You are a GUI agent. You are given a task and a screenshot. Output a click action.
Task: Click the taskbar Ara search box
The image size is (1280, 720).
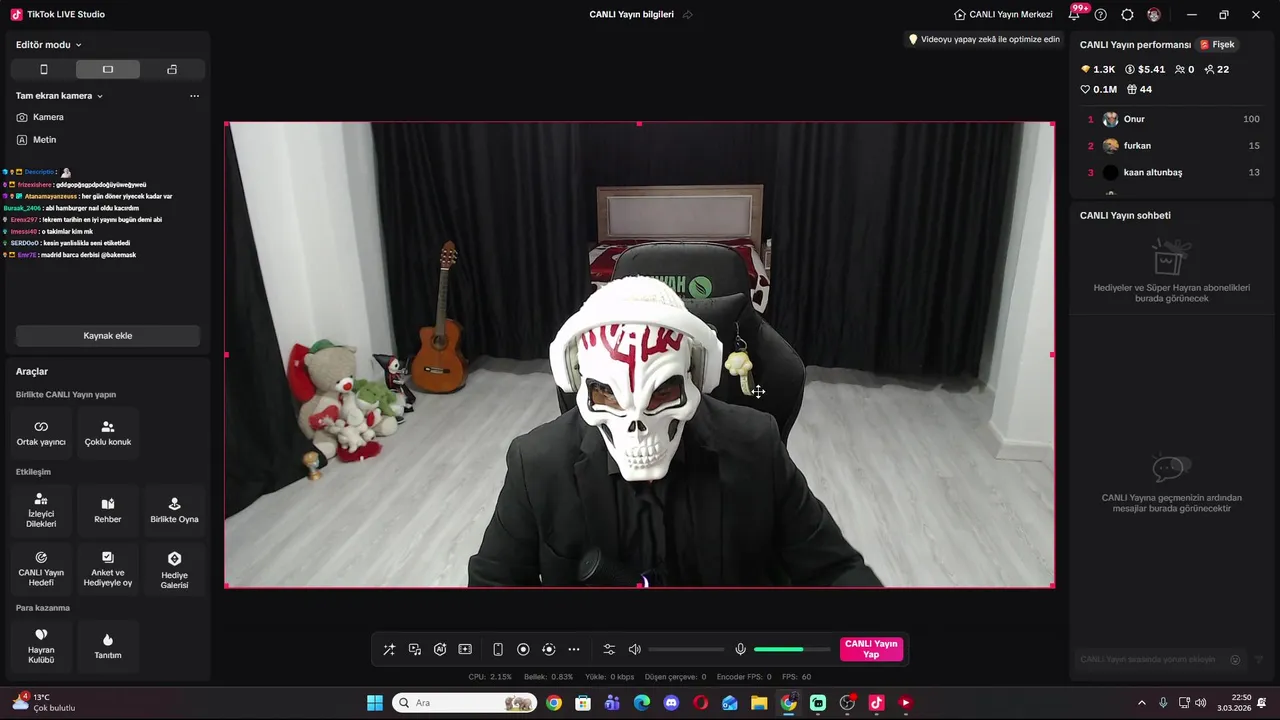pyautogui.click(x=463, y=703)
